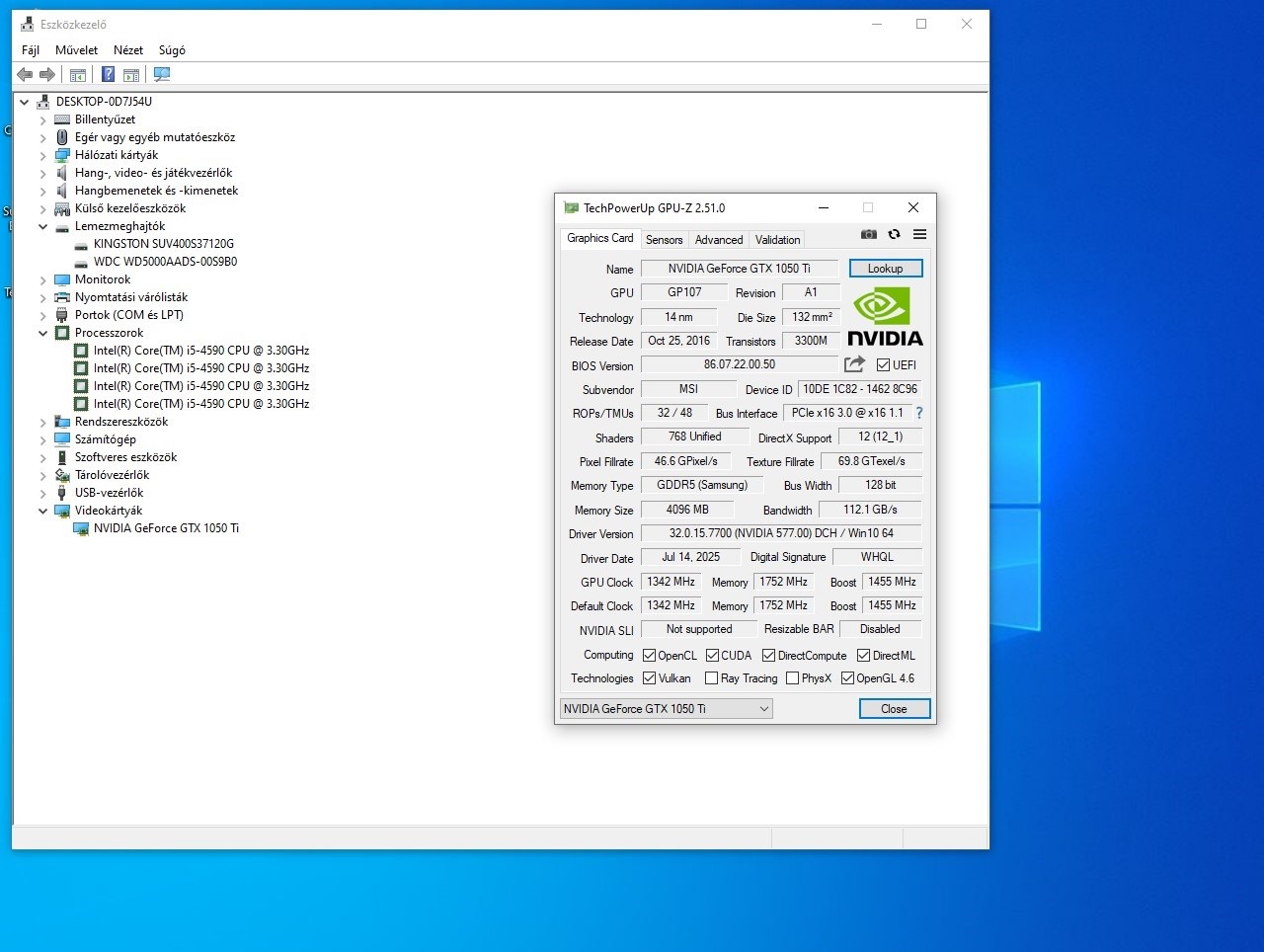This screenshot has height=952, width=1264.
Task: Click the Help icon in Device Manager toolbar
Action: [x=108, y=74]
